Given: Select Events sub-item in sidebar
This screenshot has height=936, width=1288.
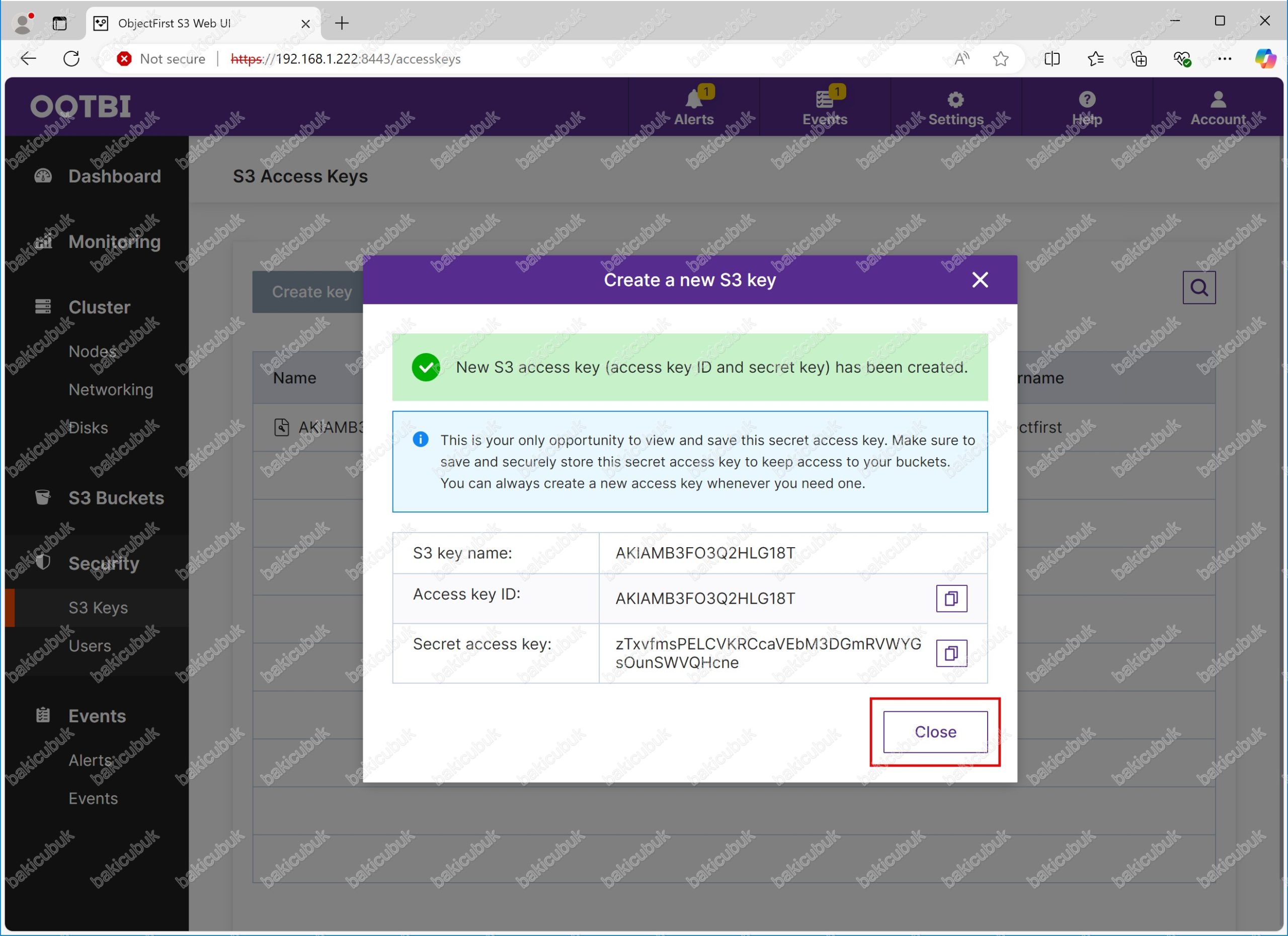Looking at the screenshot, I should 93,798.
